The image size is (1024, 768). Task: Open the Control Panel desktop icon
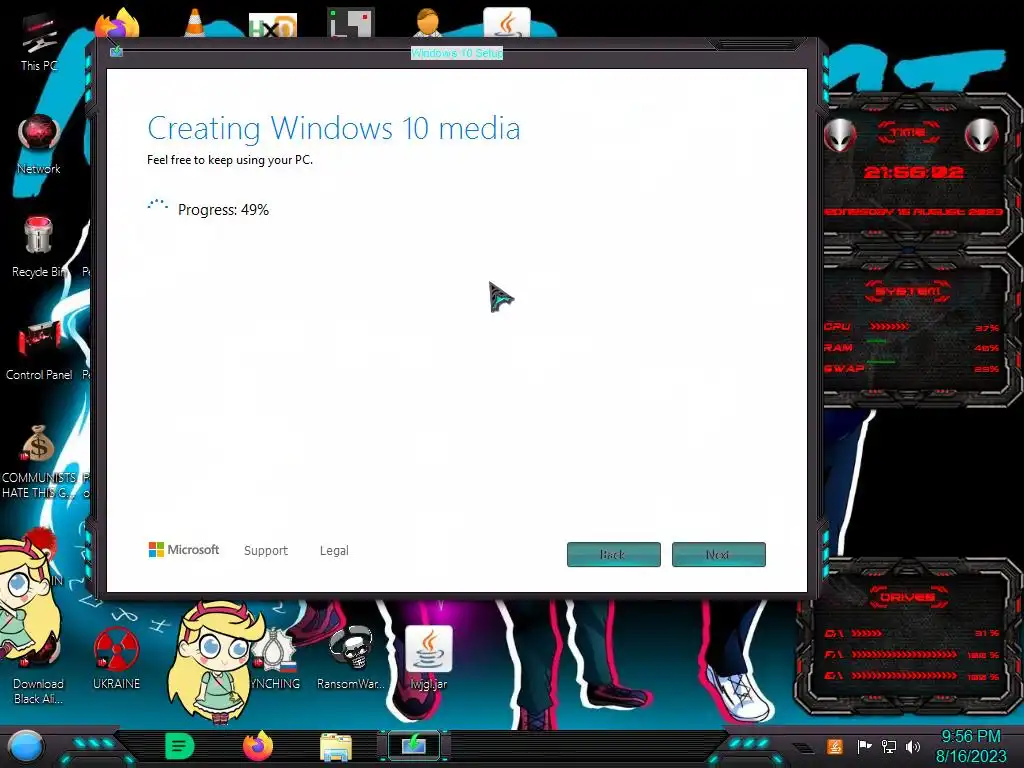tap(39, 351)
